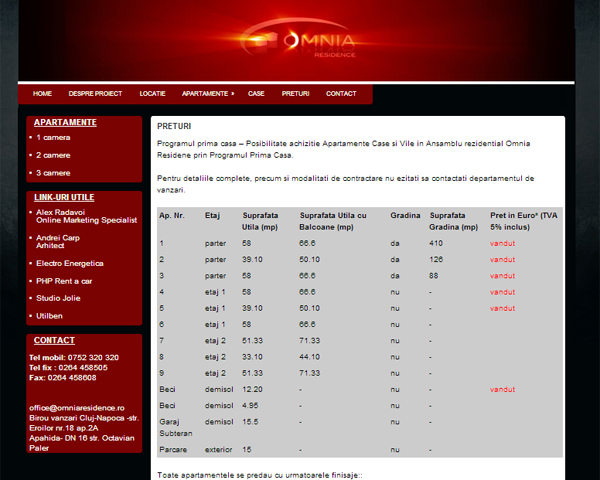The image size is (600, 480).
Task: Open the 3 camere link
Action: point(53,173)
